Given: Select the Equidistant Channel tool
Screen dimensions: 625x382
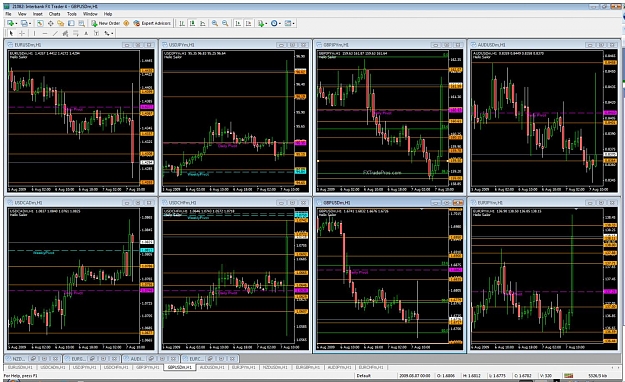Looking at the screenshot, I should (x=65, y=33).
